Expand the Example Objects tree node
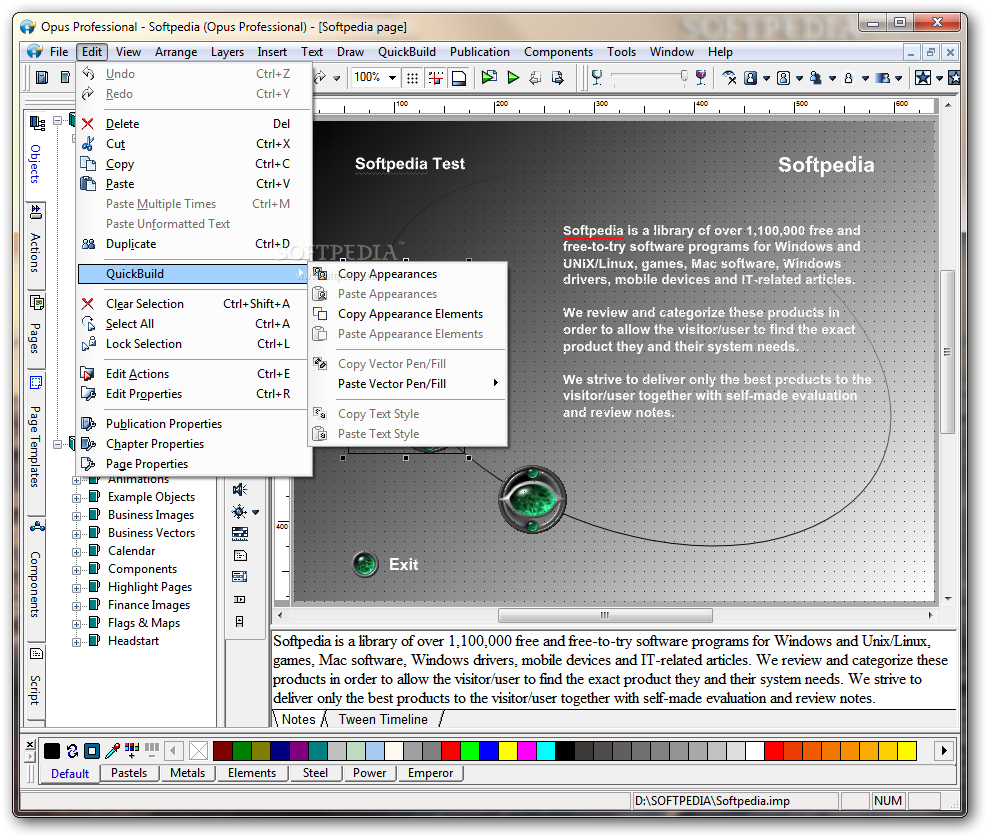This screenshot has height=838, width=988. (x=76, y=498)
